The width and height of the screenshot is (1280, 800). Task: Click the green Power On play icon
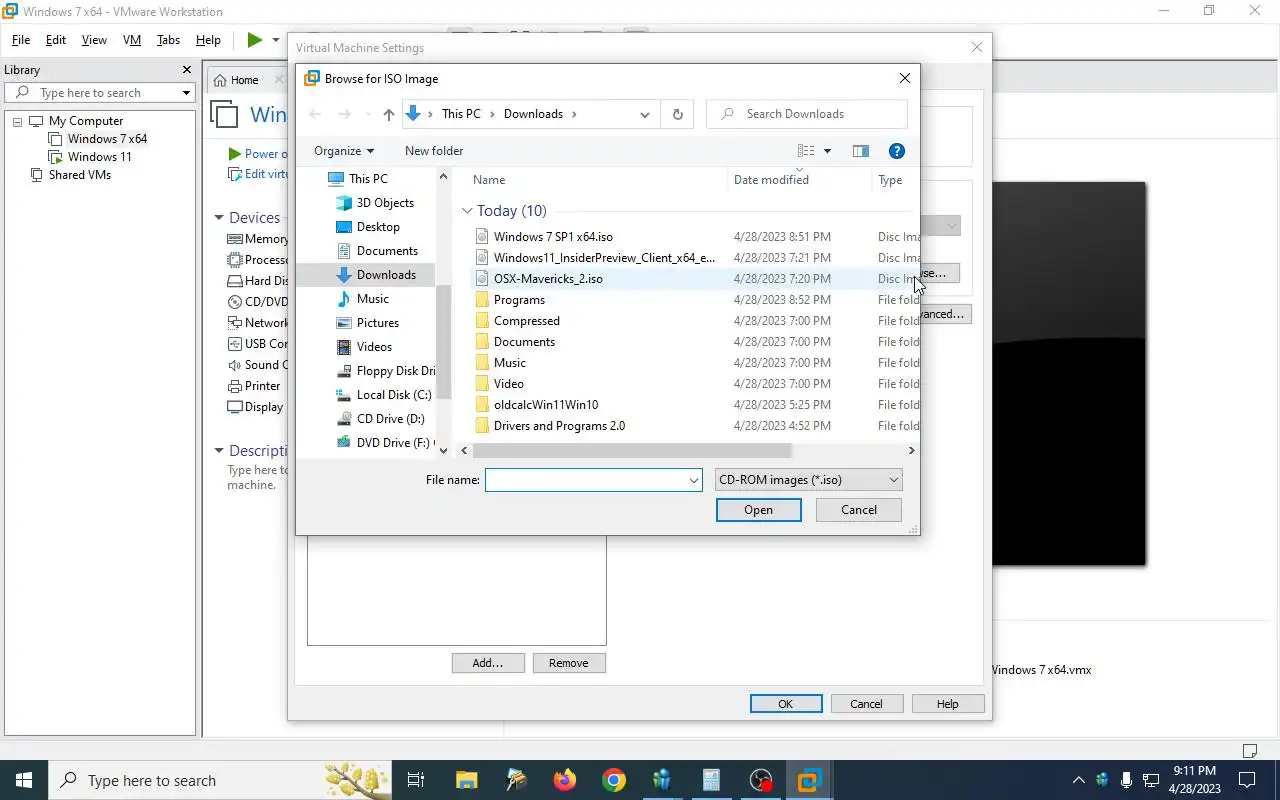[x=254, y=40]
